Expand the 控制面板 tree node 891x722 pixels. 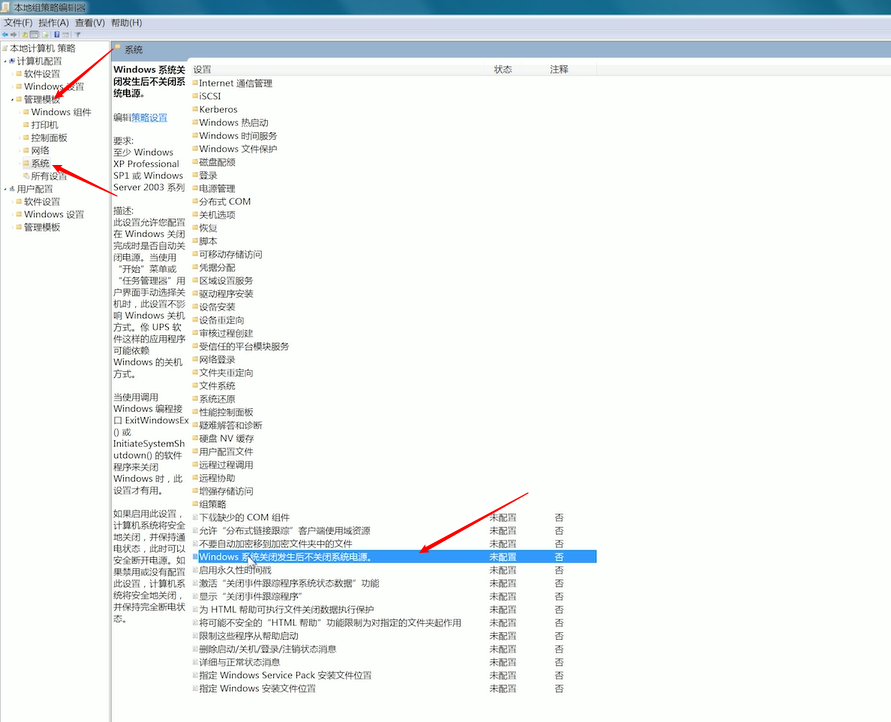[20, 137]
